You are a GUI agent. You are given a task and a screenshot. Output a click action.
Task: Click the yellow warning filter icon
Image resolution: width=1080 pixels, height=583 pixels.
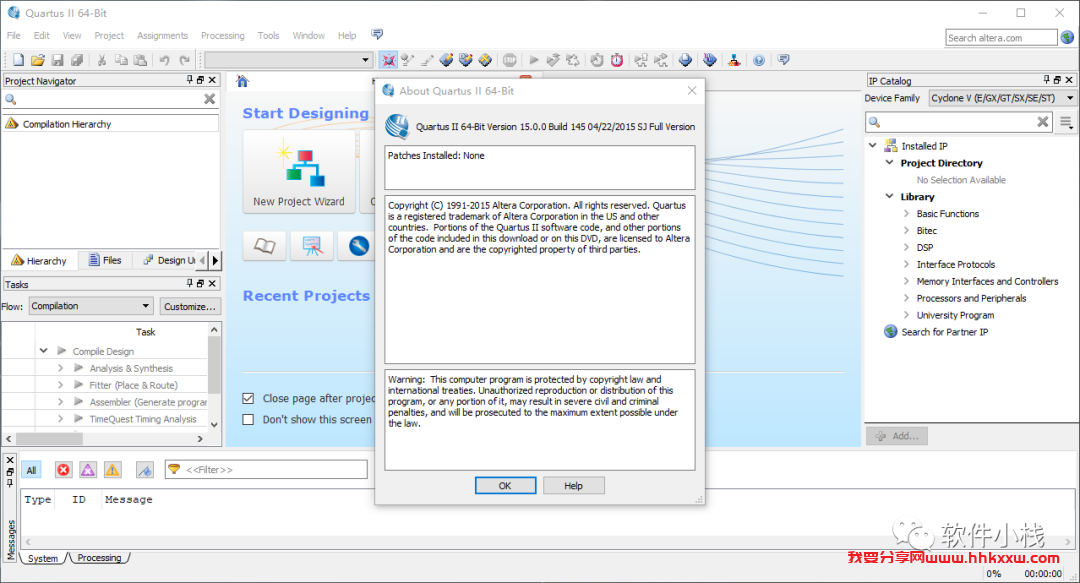pyautogui.click(x=112, y=470)
